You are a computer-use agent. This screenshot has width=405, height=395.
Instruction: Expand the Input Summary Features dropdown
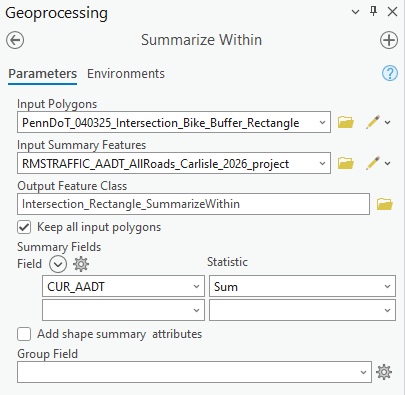coord(322,163)
